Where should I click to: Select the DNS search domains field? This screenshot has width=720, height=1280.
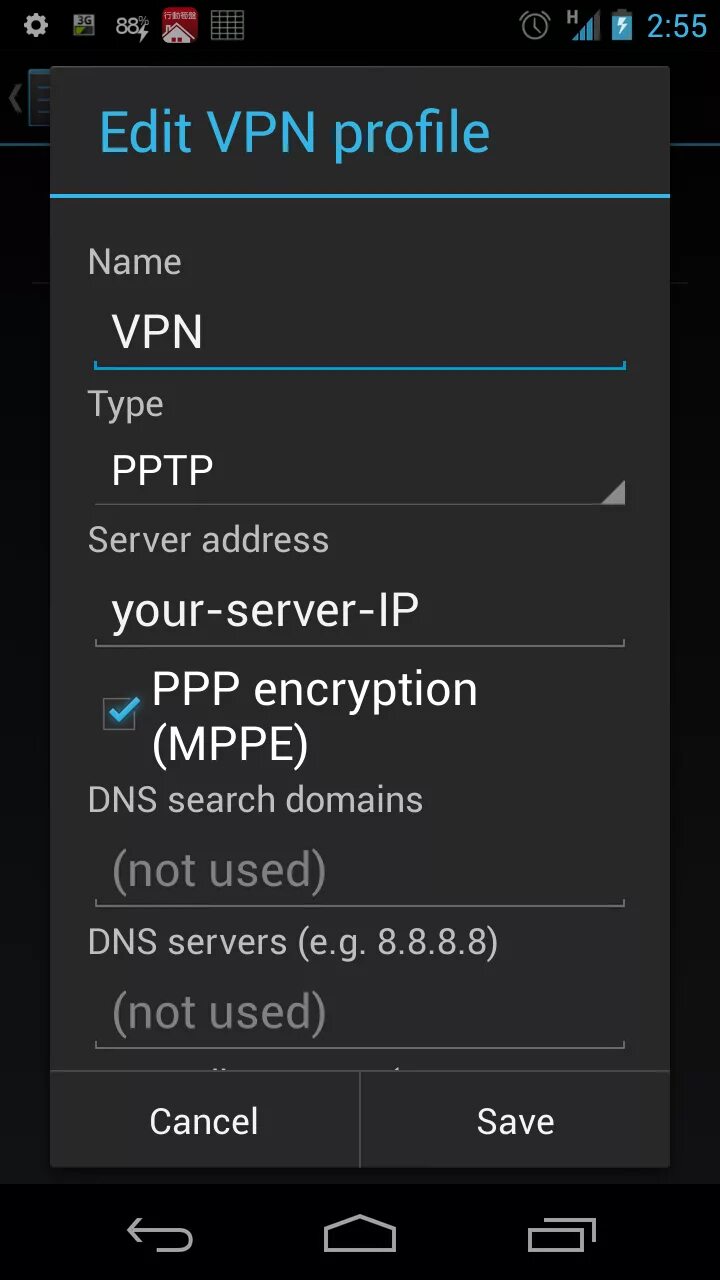tap(360, 871)
